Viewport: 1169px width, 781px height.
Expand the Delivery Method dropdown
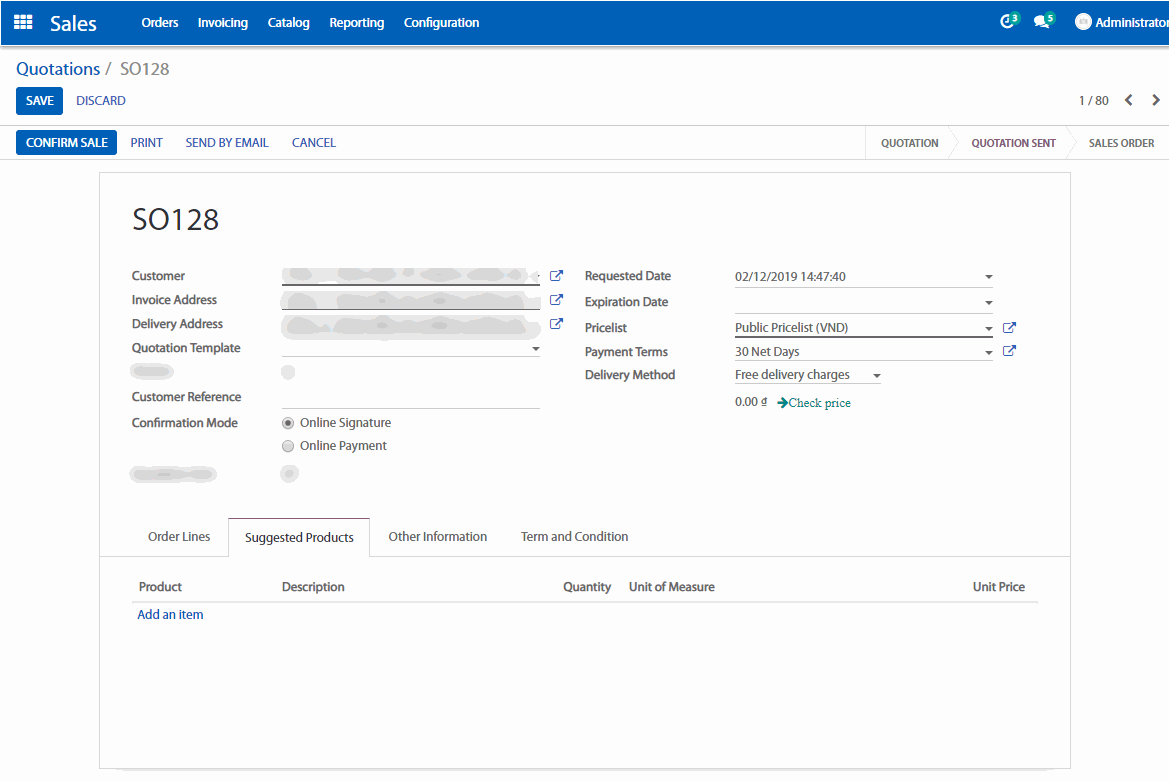coord(876,376)
